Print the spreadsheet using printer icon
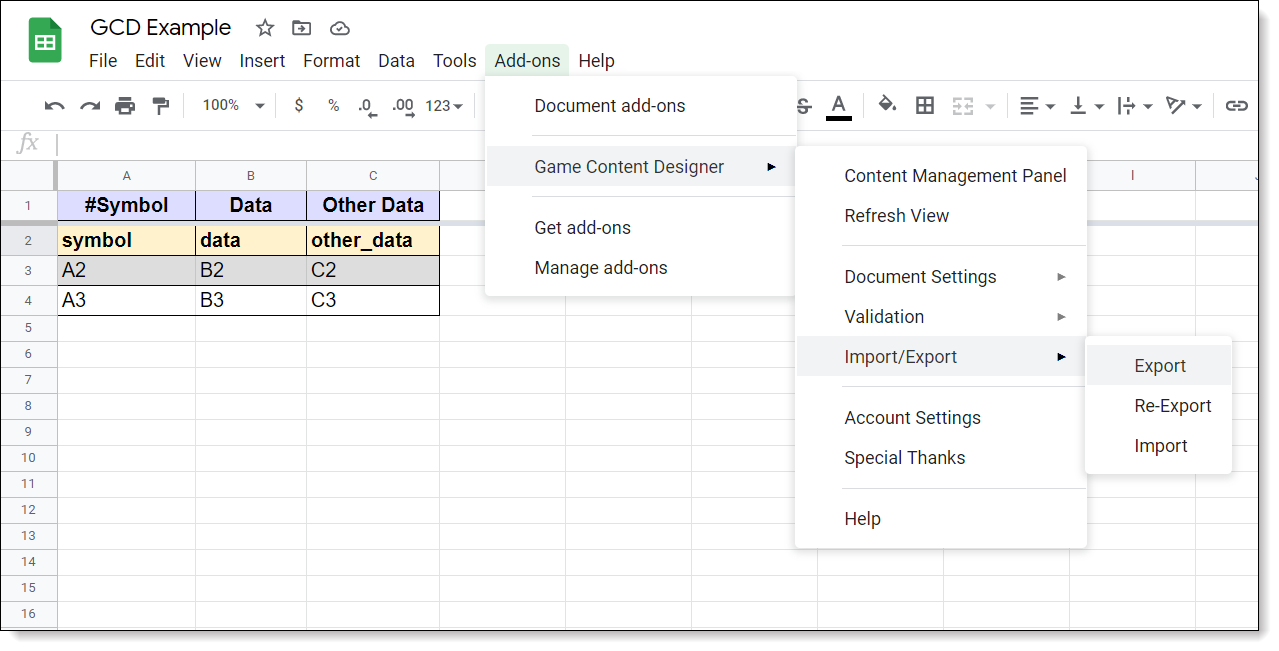Viewport: 1279px width, 651px height. 125,106
